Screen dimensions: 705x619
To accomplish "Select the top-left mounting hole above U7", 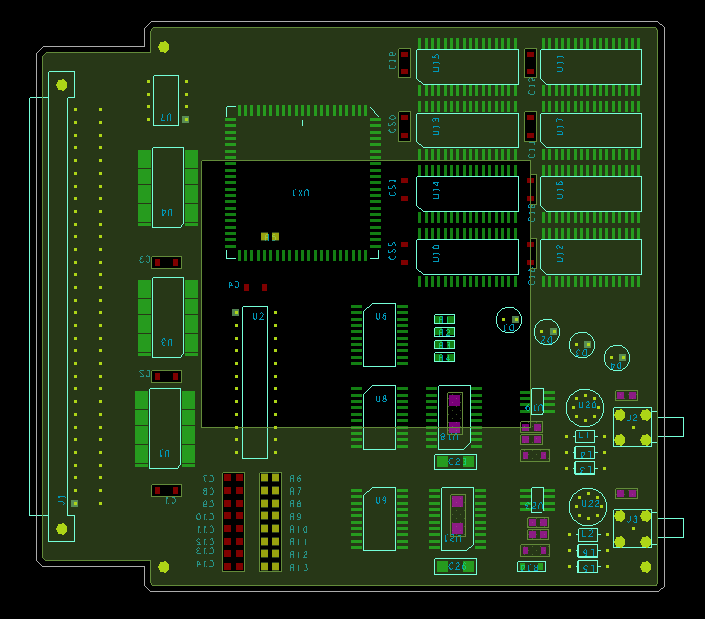I will 164,47.
